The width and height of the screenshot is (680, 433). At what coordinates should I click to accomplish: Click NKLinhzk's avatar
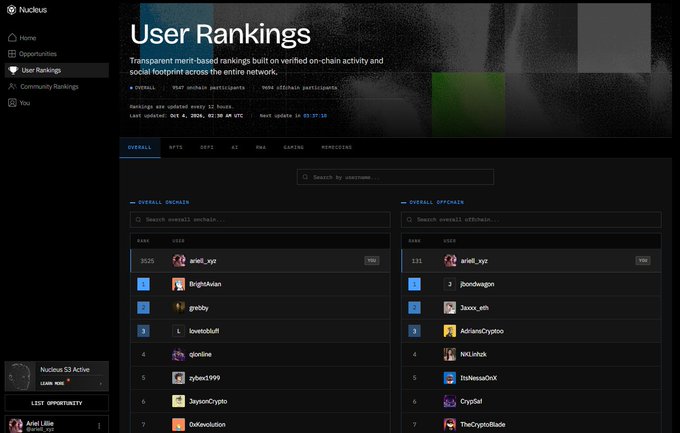(x=450, y=354)
